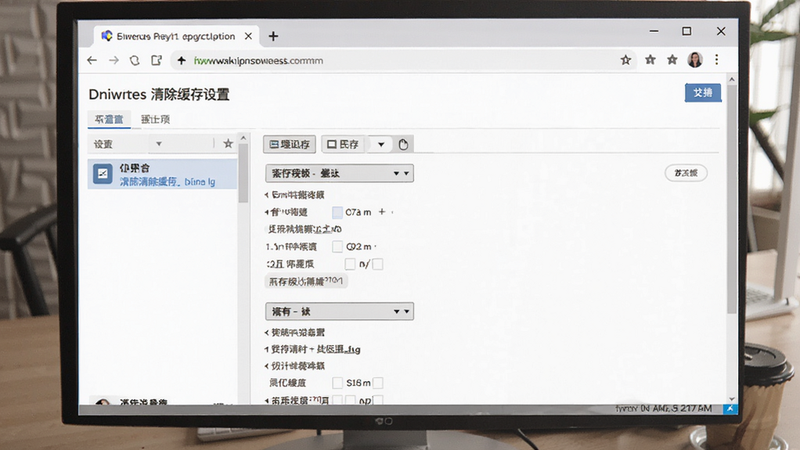Switch to the second page tab
The width and height of the screenshot is (800, 450).
[155, 119]
